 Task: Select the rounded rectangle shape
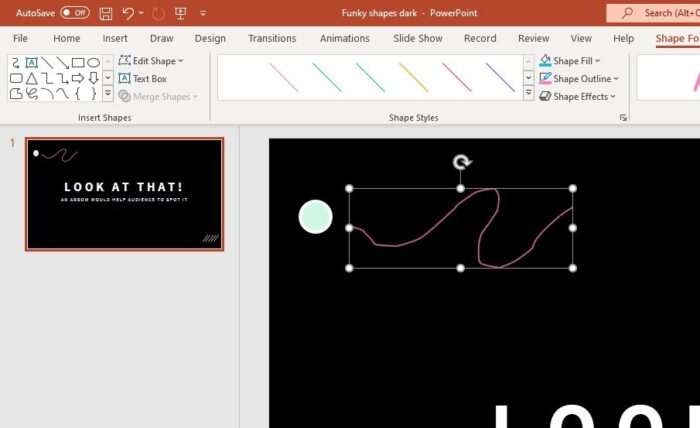click(16, 79)
